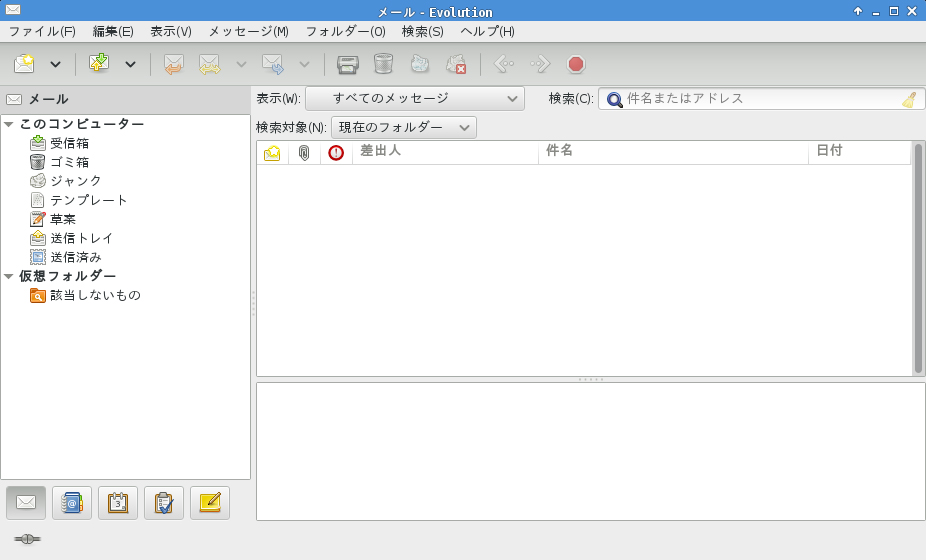This screenshot has width=926, height=560.
Task: Switch to the Contacts view button
Action: 72,503
